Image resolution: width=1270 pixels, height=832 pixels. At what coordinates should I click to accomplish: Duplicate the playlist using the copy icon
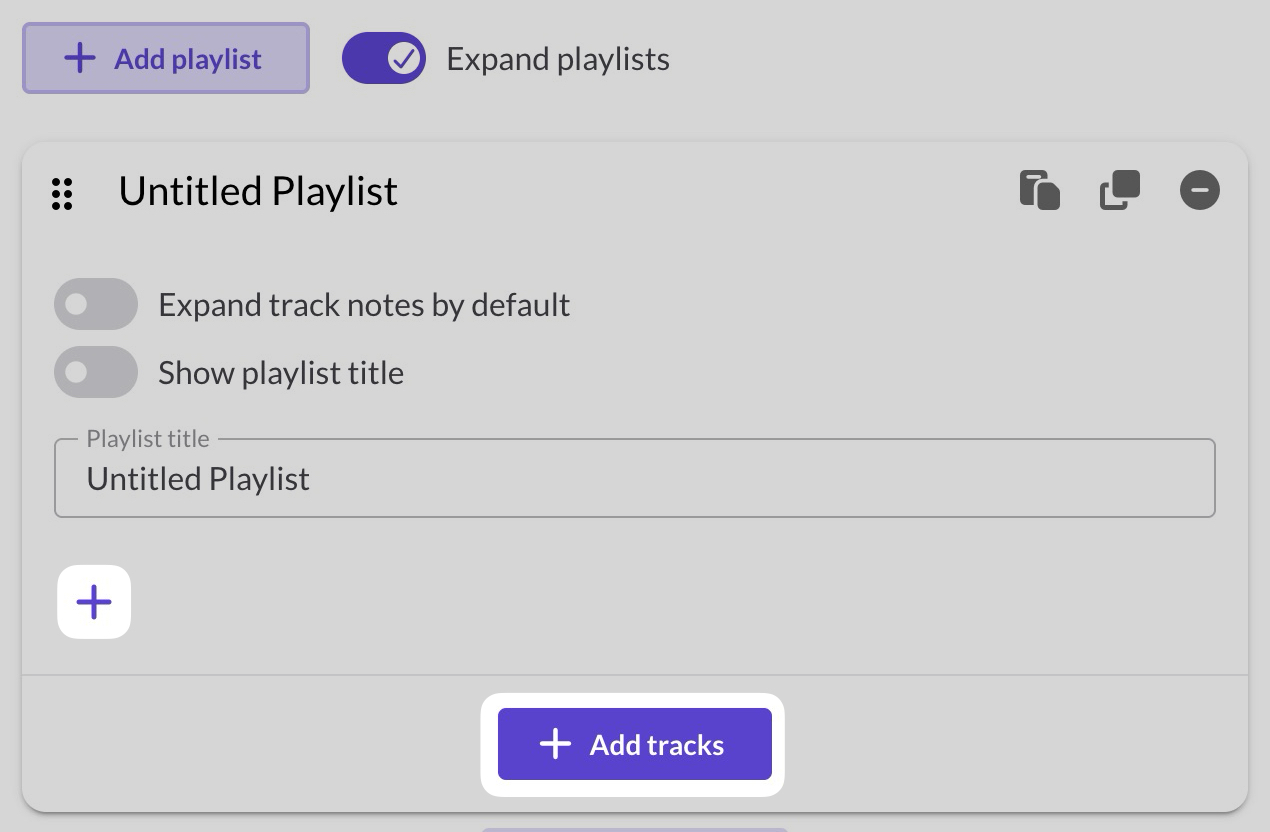click(x=1119, y=190)
